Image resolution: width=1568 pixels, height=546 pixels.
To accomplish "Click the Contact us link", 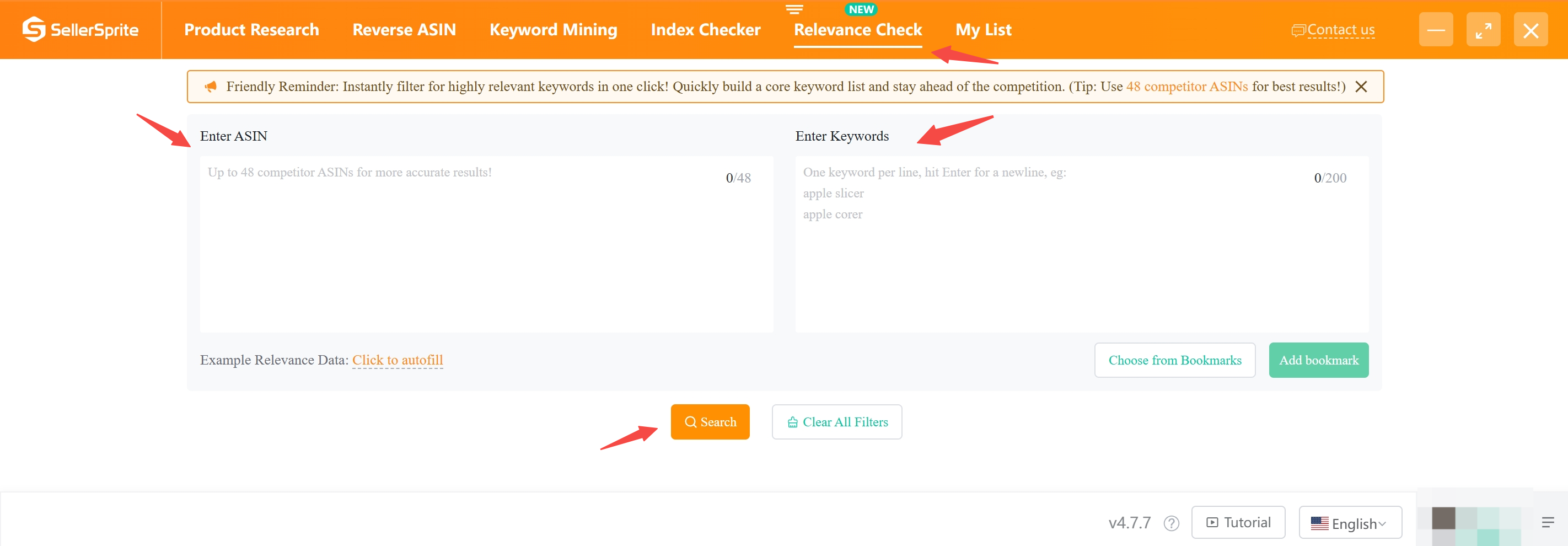I will pyautogui.click(x=1333, y=30).
